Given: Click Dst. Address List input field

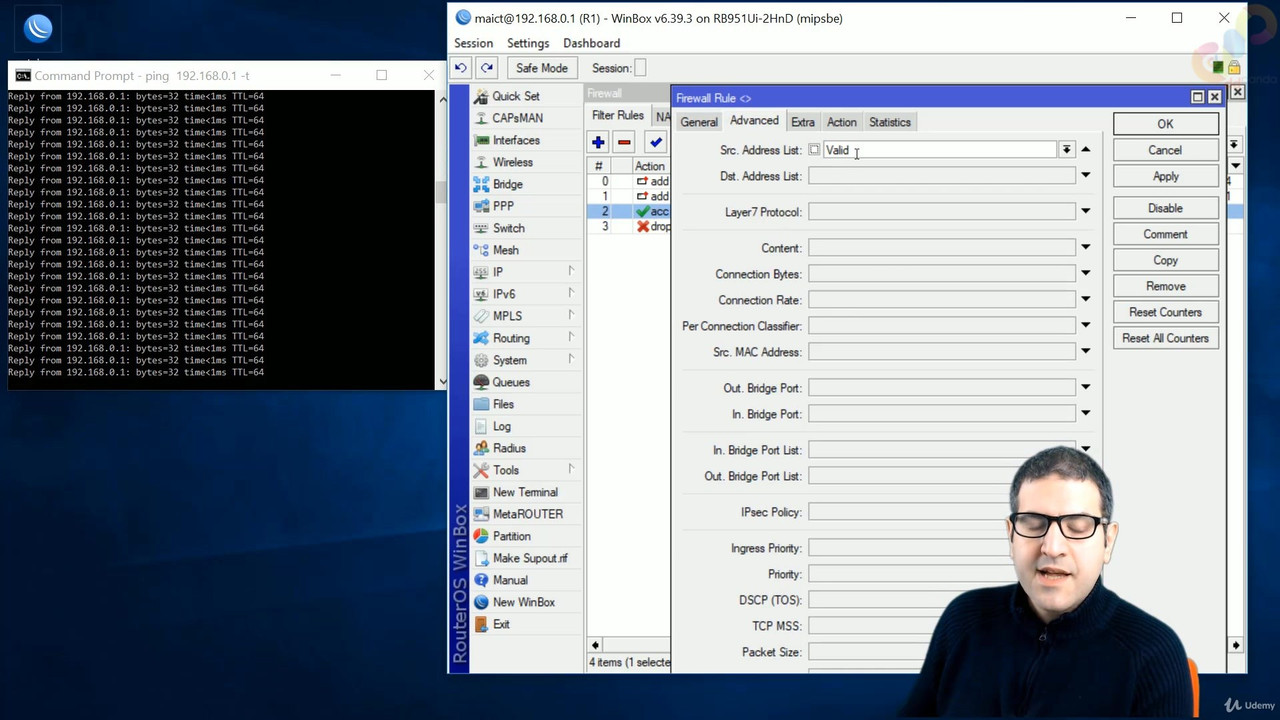Looking at the screenshot, I should click(942, 176).
